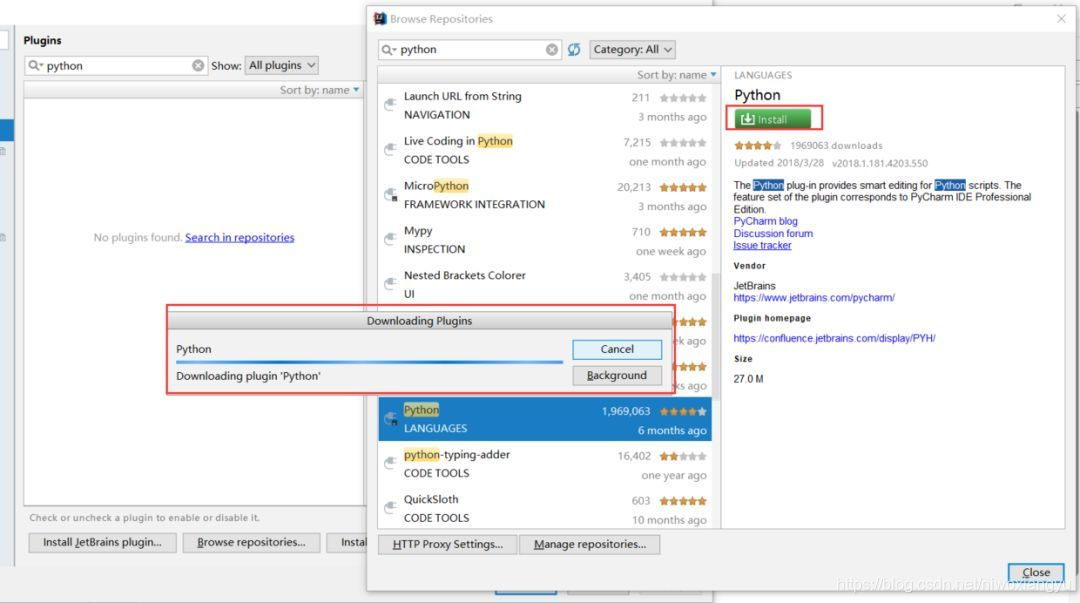This screenshot has width=1080, height=603.
Task: Click plugin icon beside MicroPython
Action: click(x=391, y=194)
